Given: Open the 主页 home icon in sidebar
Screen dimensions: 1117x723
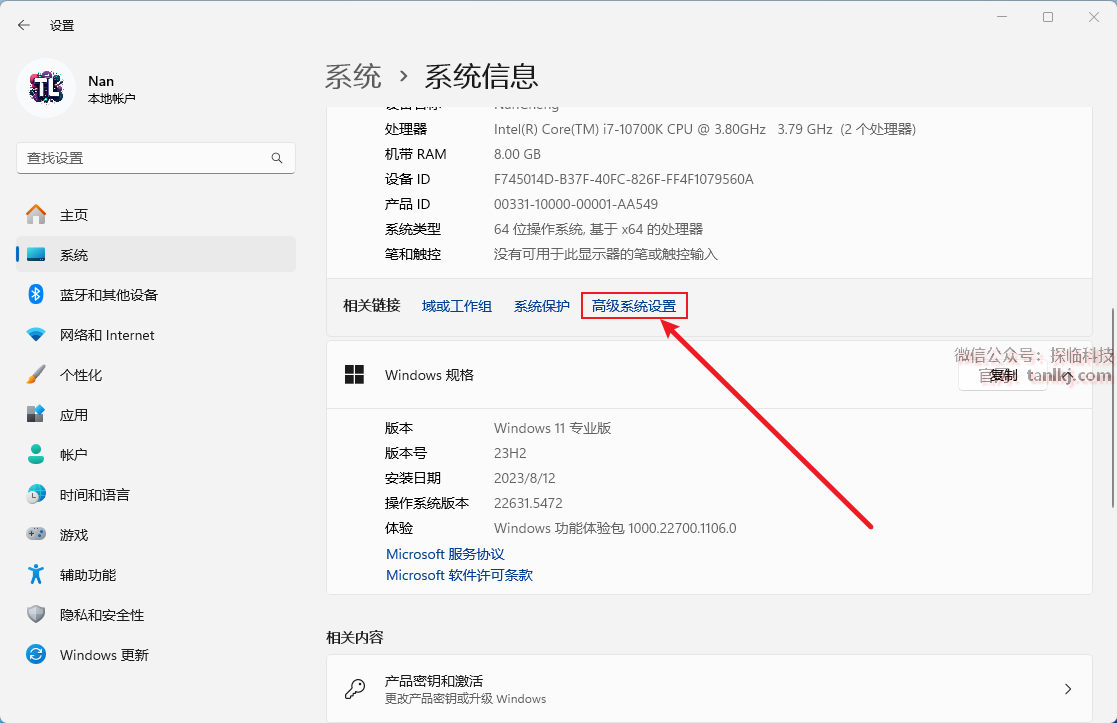Looking at the screenshot, I should tap(36, 215).
